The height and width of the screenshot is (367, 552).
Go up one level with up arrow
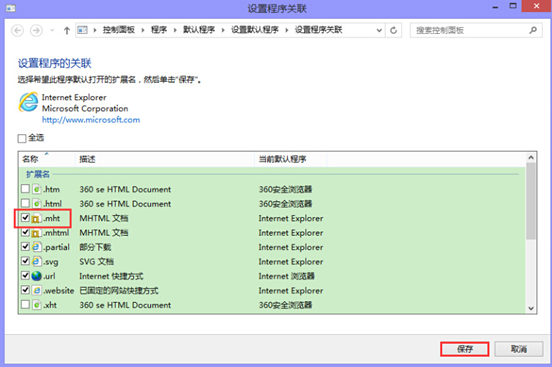click(x=67, y=31)
